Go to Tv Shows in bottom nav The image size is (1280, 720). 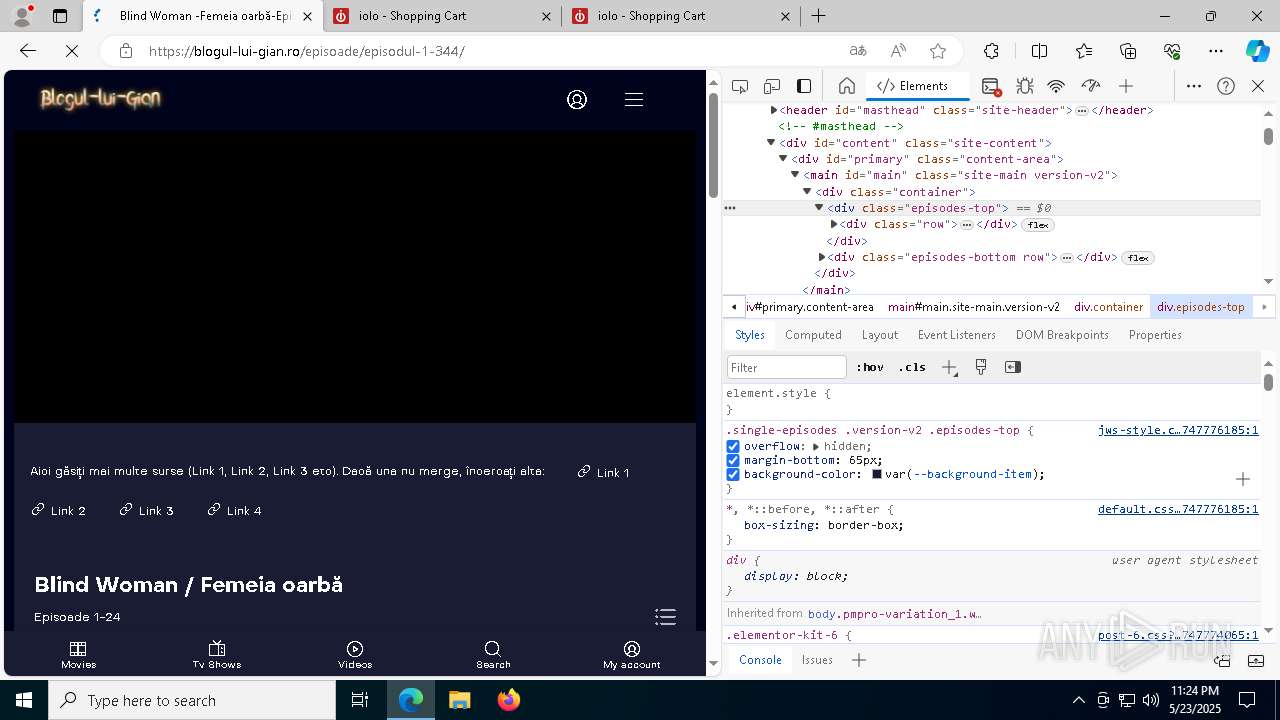pyautogui.click(x=217, y=655)
